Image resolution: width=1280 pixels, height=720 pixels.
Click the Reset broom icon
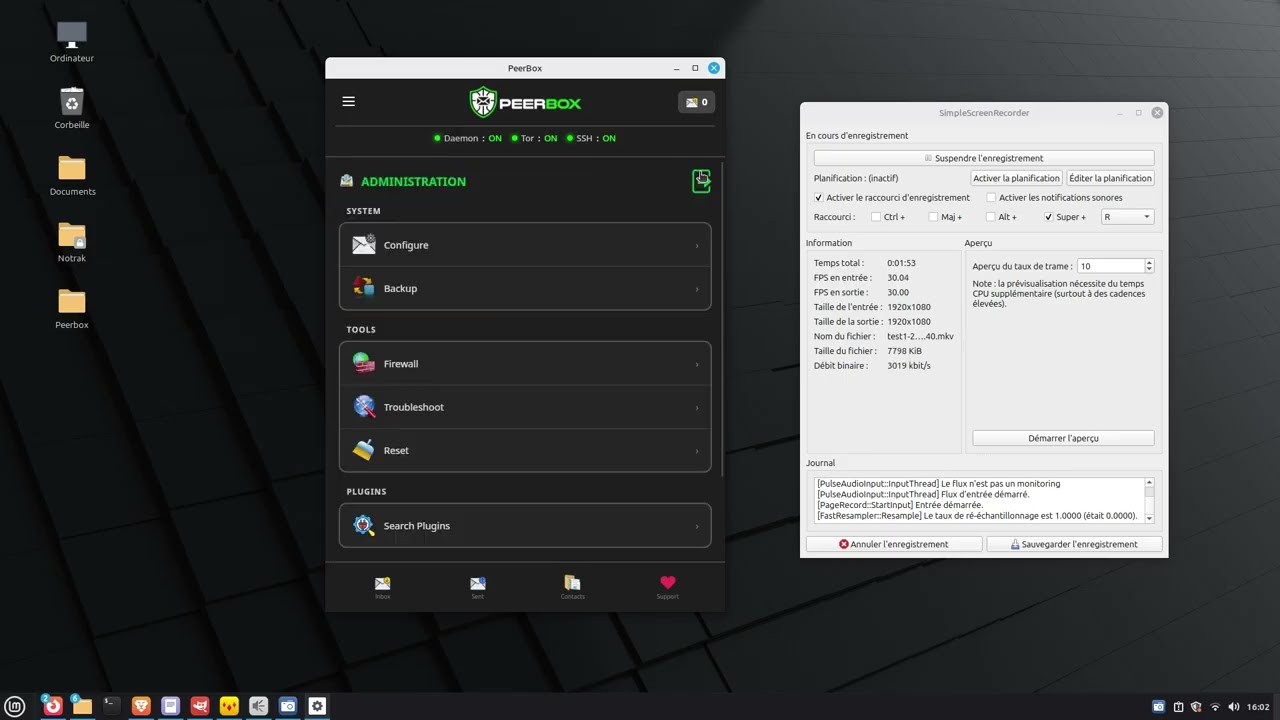(363, 450)
